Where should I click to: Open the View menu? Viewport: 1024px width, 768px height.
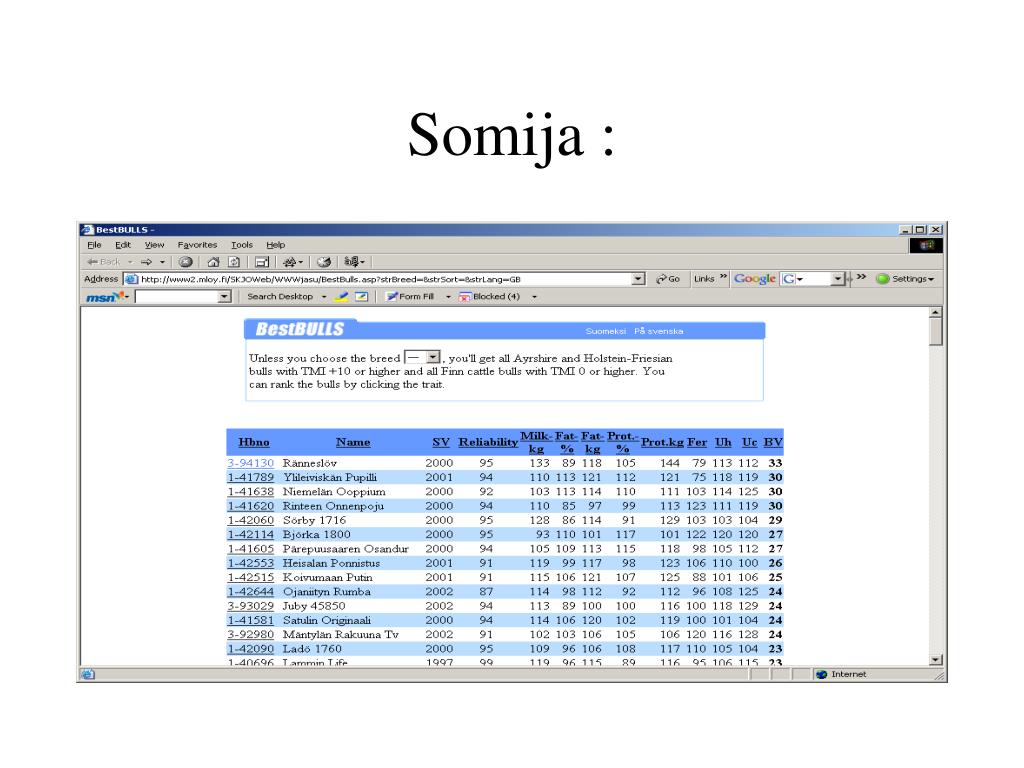(x=154, y=245)
